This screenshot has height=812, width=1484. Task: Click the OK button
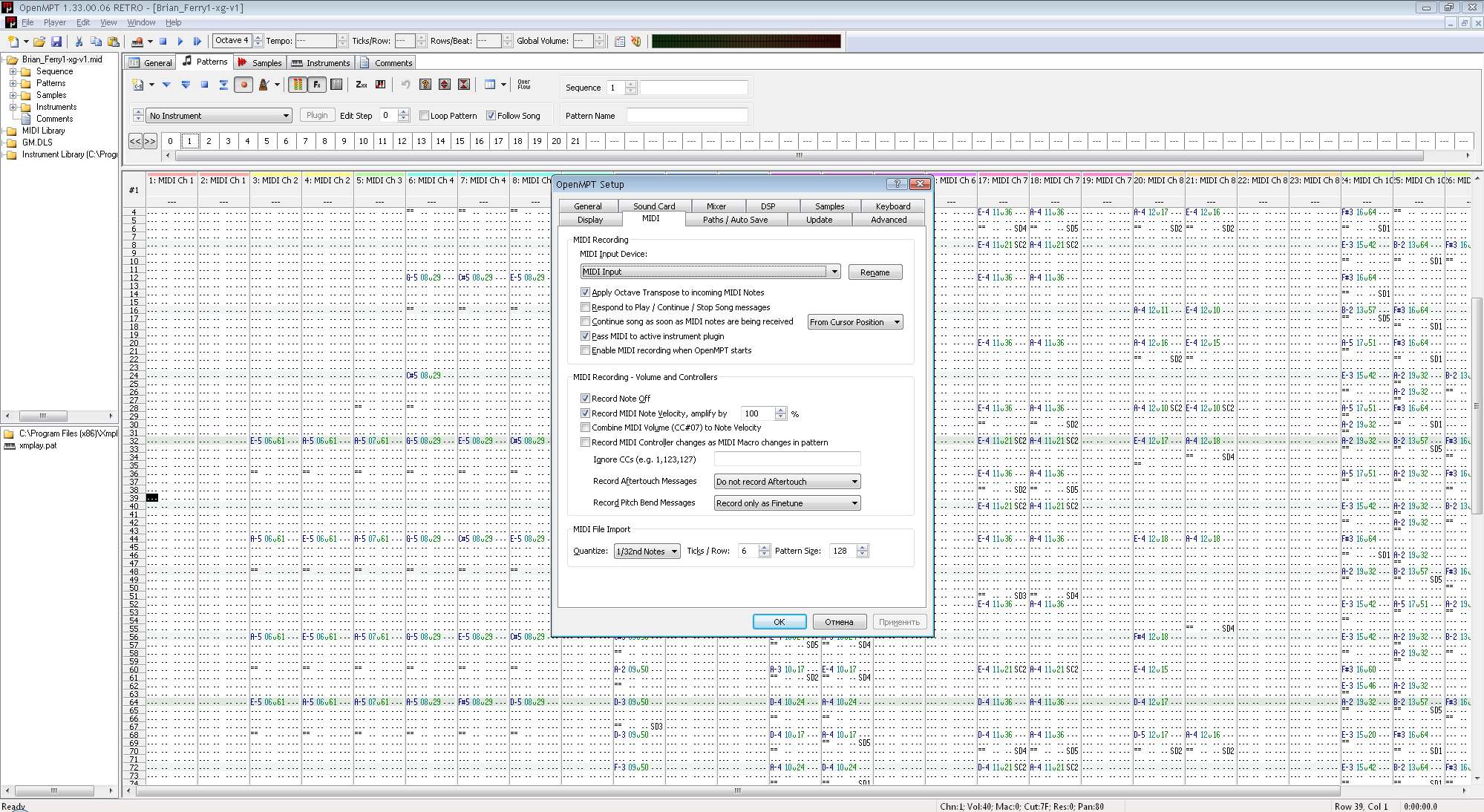pos(779,622)
